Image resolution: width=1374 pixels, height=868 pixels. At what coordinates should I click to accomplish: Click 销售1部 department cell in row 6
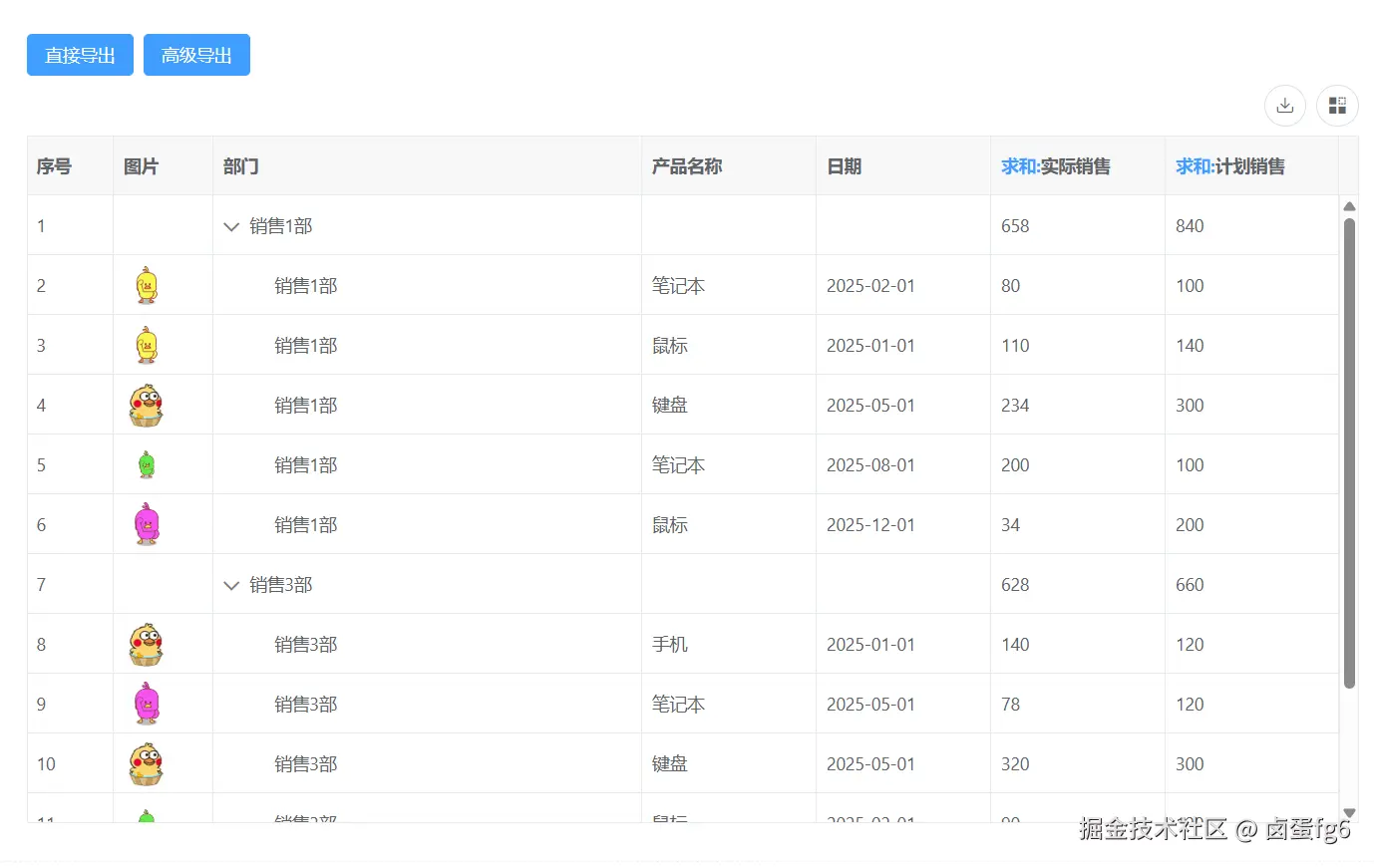tap(427, 525)
